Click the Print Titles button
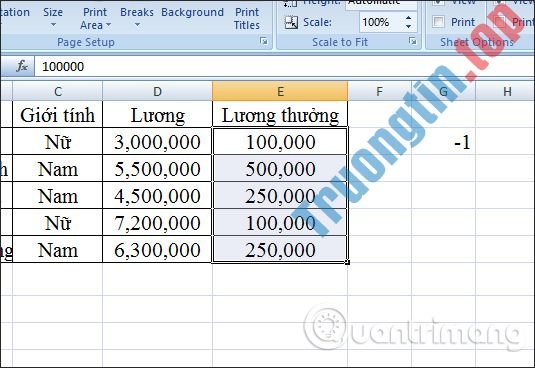This screenshot has height=368, width=535. [x=247, y=18]
